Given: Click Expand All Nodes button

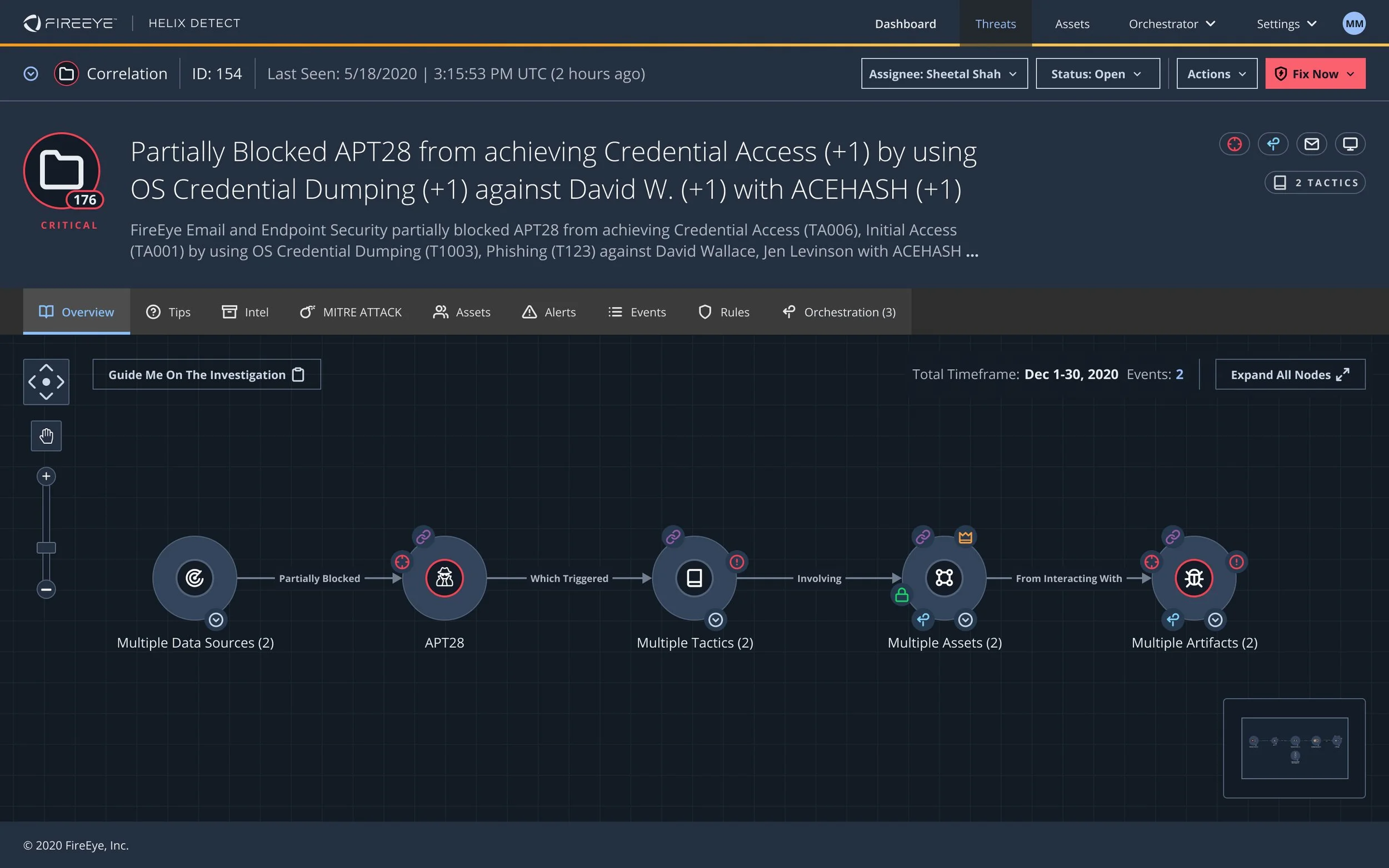Looking at the screenshot, I should tap(1290, 375).
